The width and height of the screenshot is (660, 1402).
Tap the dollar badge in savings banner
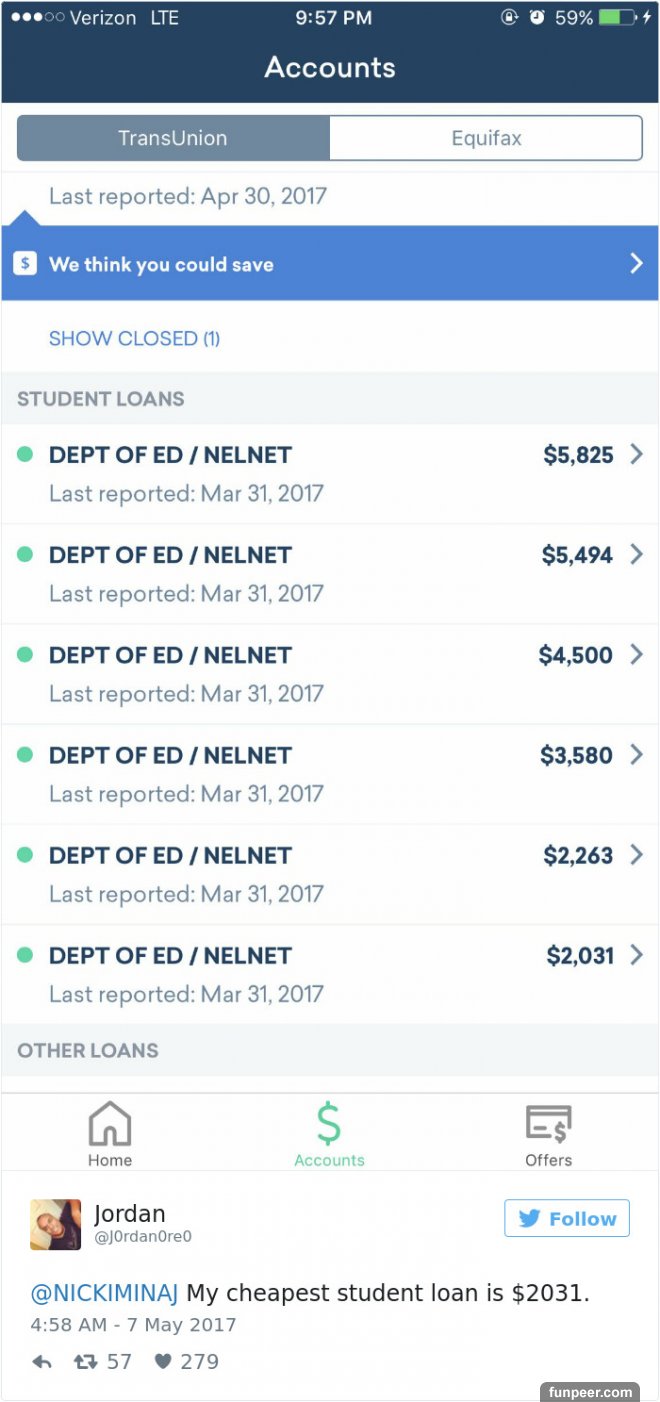pyautogui.click(x=26, y=264)
